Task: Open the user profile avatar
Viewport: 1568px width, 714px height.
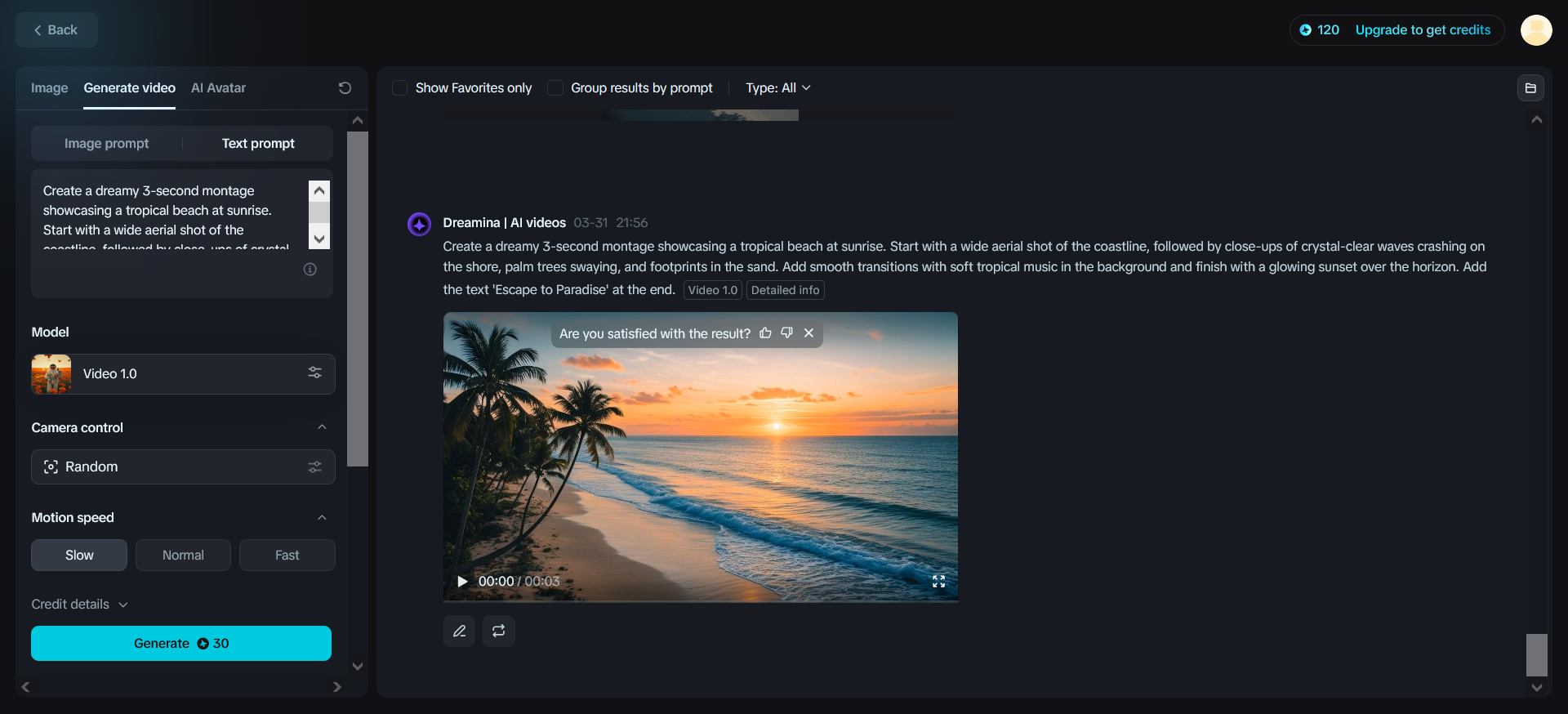Action: click(x=1535, y=30)
